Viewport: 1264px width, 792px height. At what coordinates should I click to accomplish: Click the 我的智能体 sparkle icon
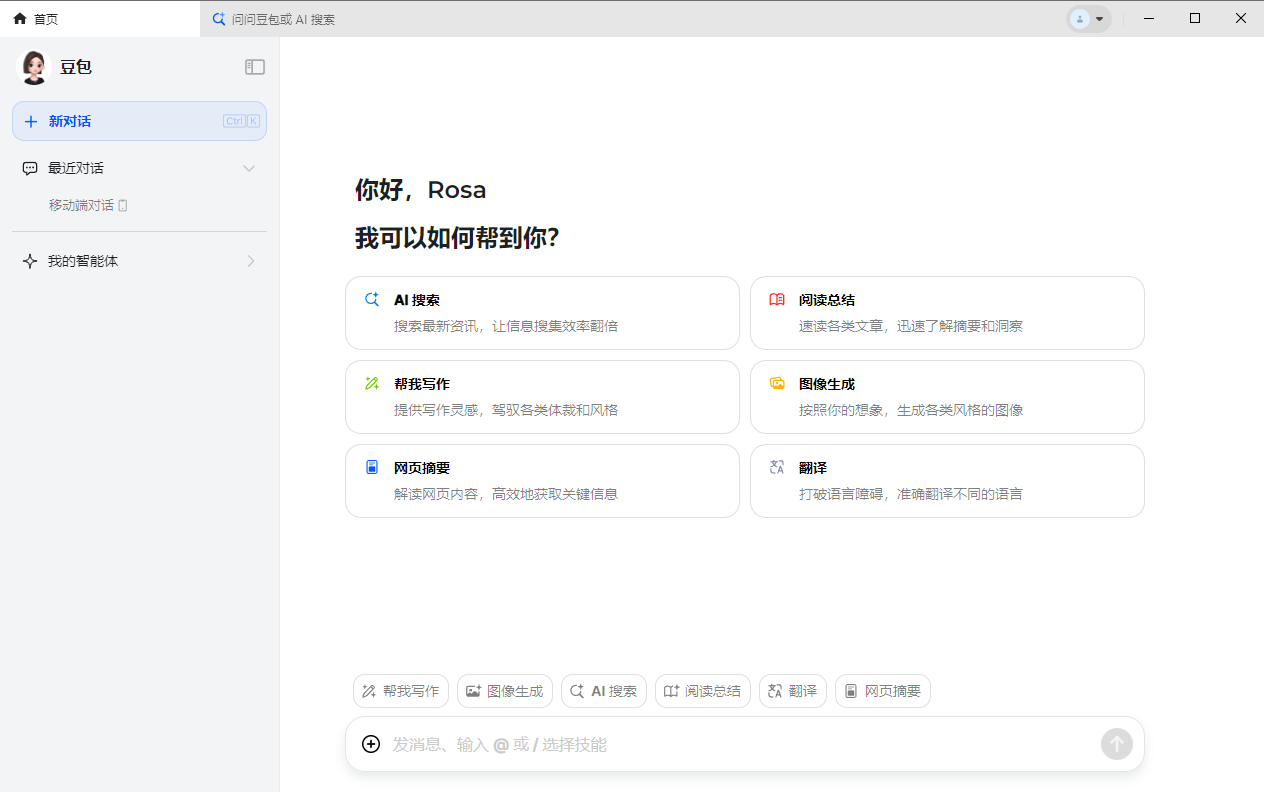29,261
